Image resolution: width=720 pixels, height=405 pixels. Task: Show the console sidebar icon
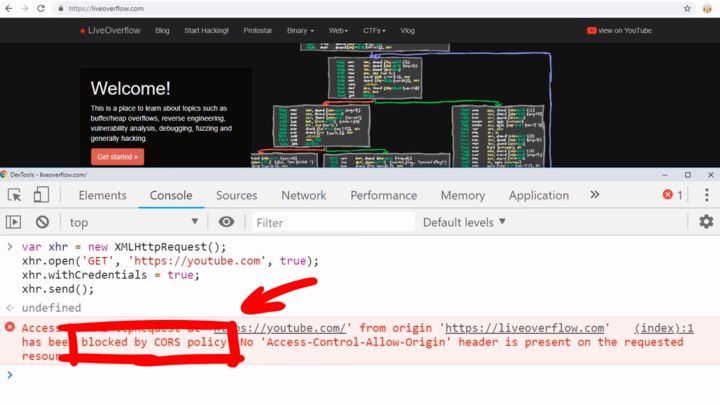[13, 222]
